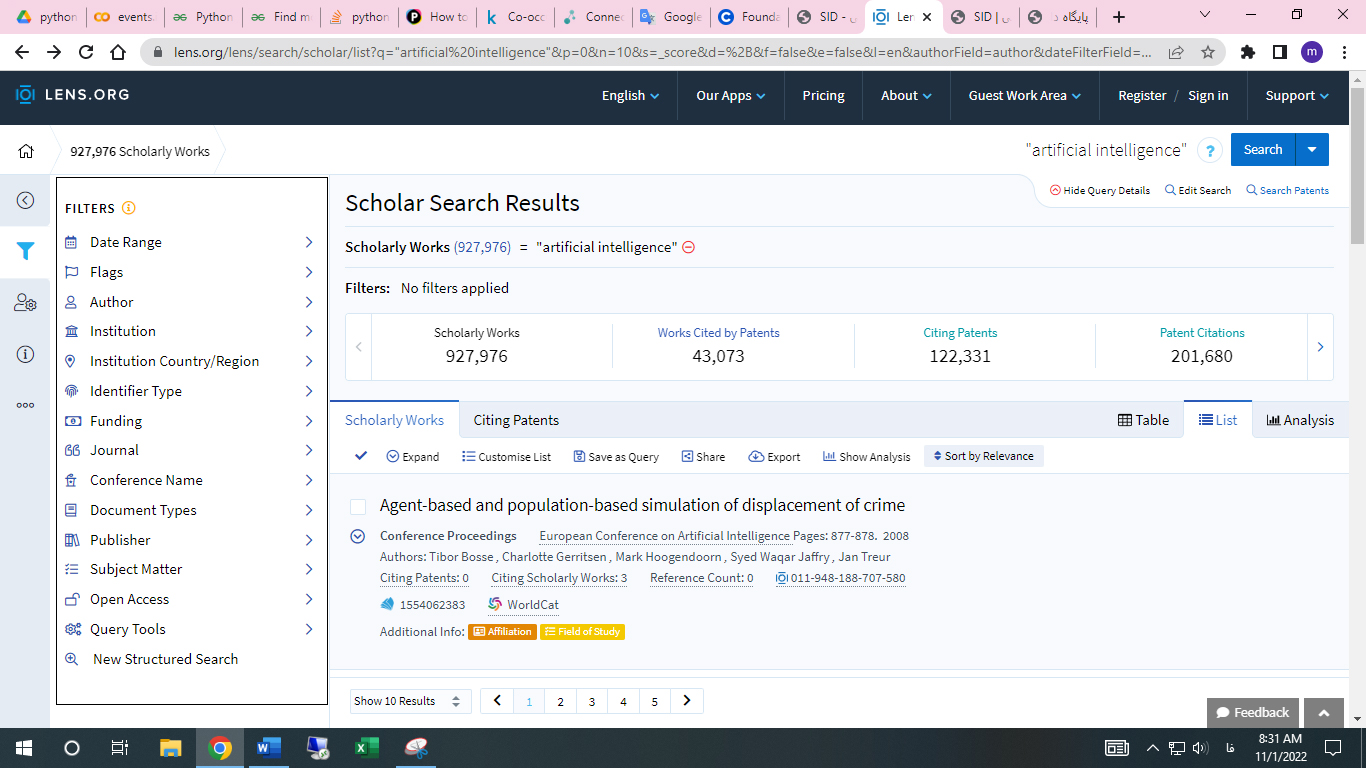Open the Microsoft Academic ID 1554062383
Viewport: 1366px width, 768px height.
coord(423,605)
